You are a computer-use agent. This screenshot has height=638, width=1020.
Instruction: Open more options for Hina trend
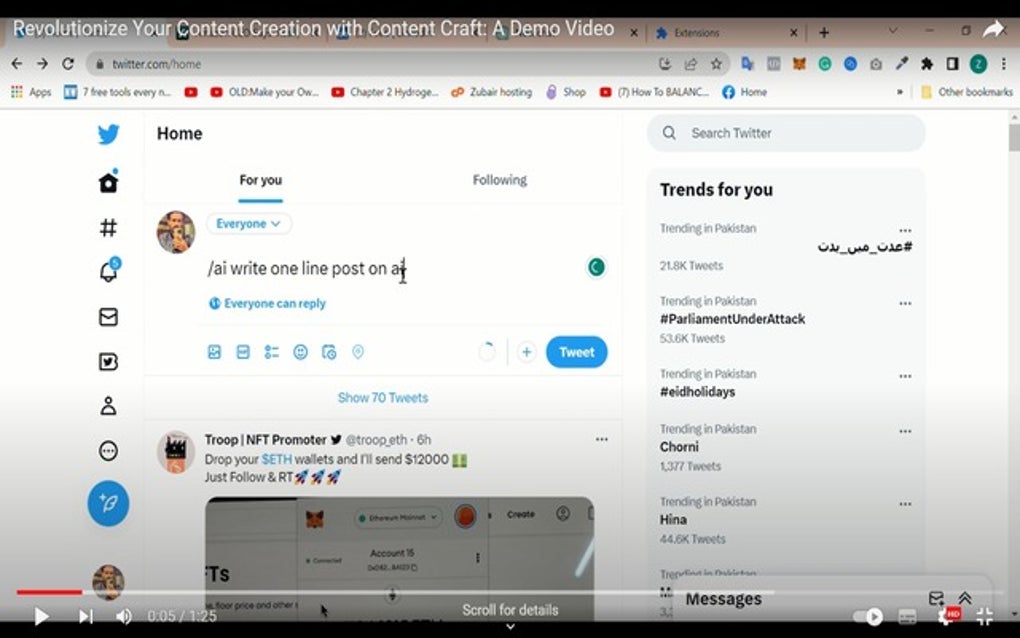pos(905,504)
